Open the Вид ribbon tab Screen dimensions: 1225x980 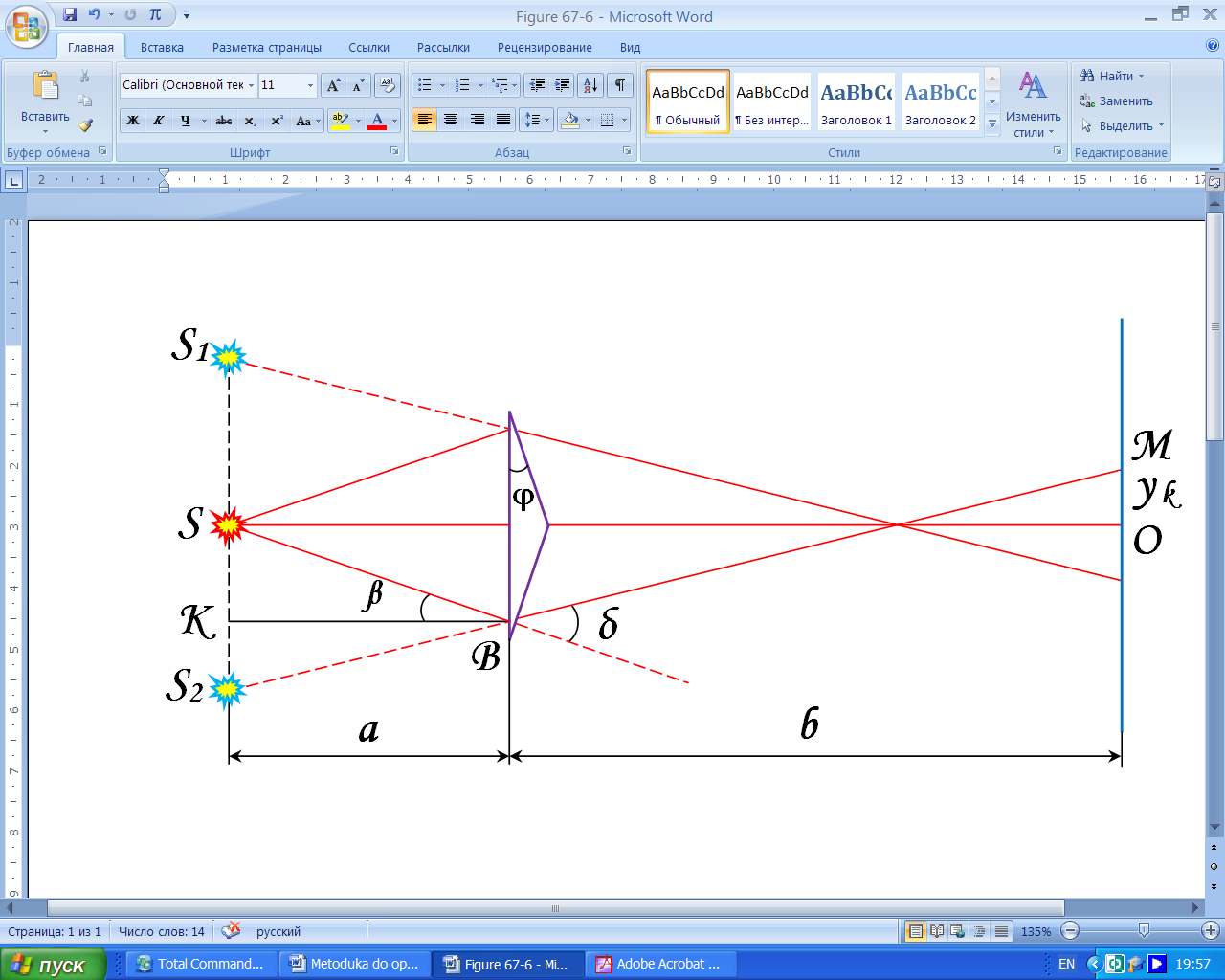(630, 47)
